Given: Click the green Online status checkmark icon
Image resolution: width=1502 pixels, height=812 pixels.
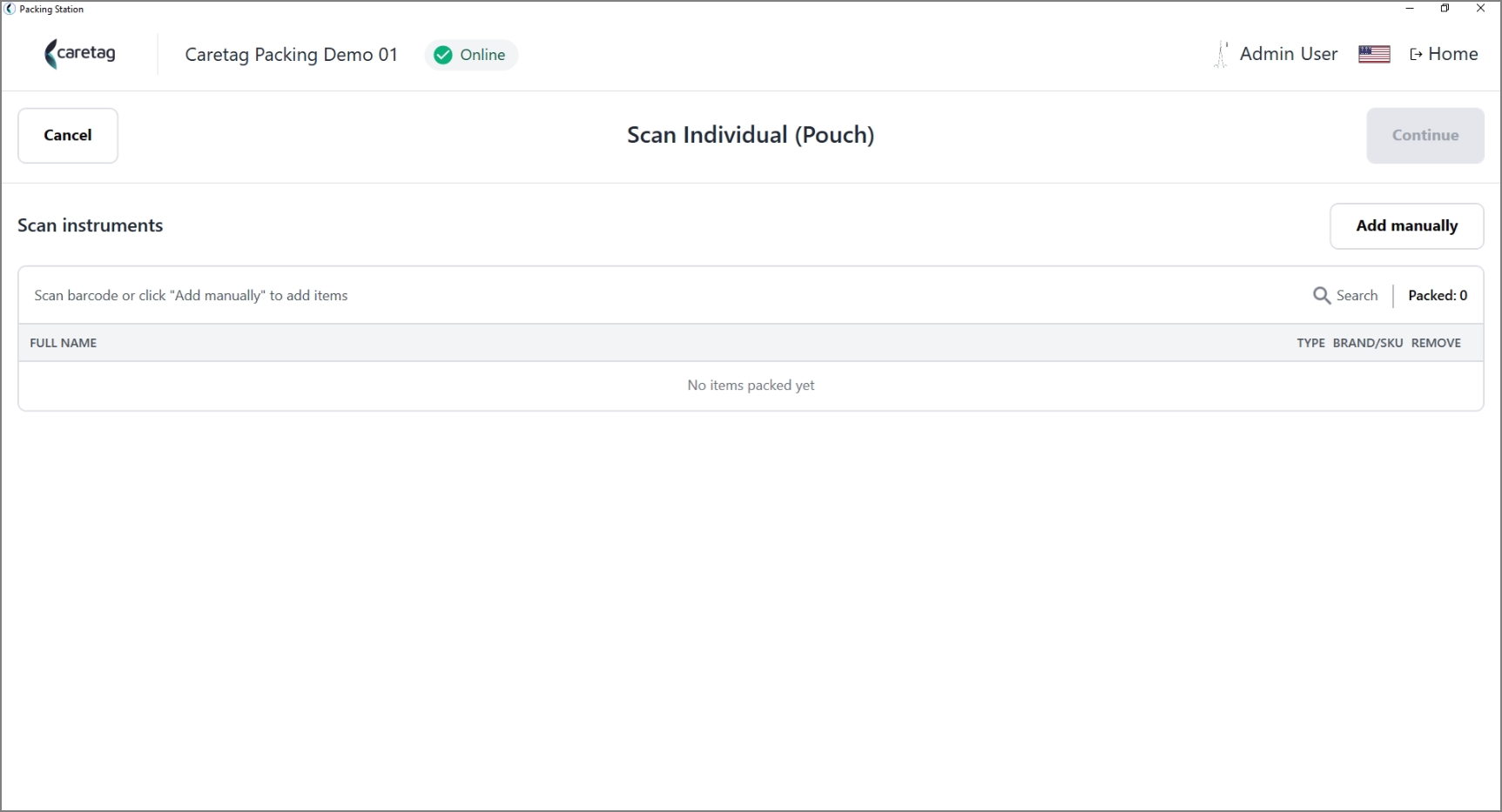Looking at the screenshot, I should pyautogui.click(x=443, y=55).
